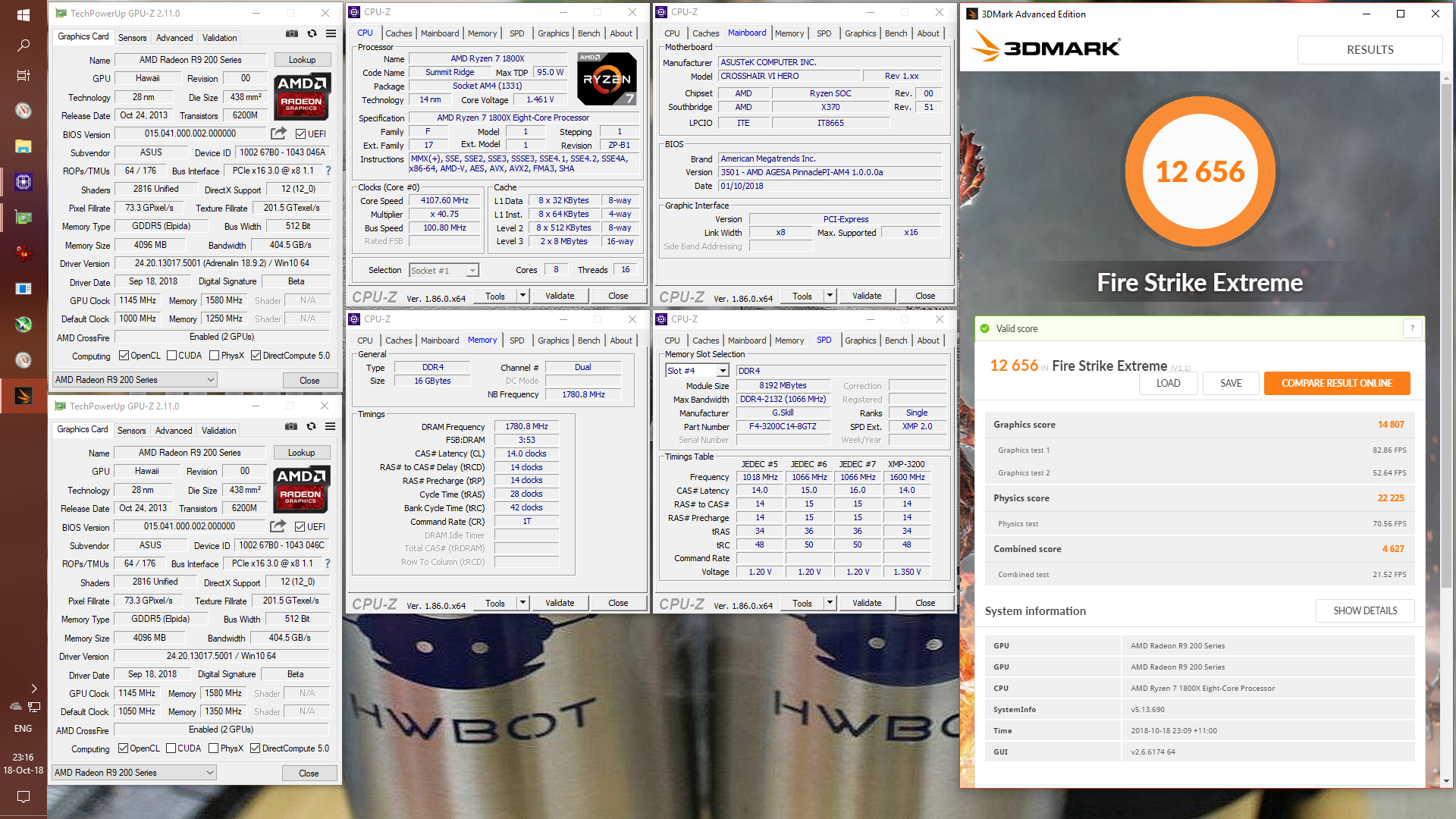Toggle CUDA checkbox in lower GPU-Z window
The image size is (1456, 819).
coord(171,748)
